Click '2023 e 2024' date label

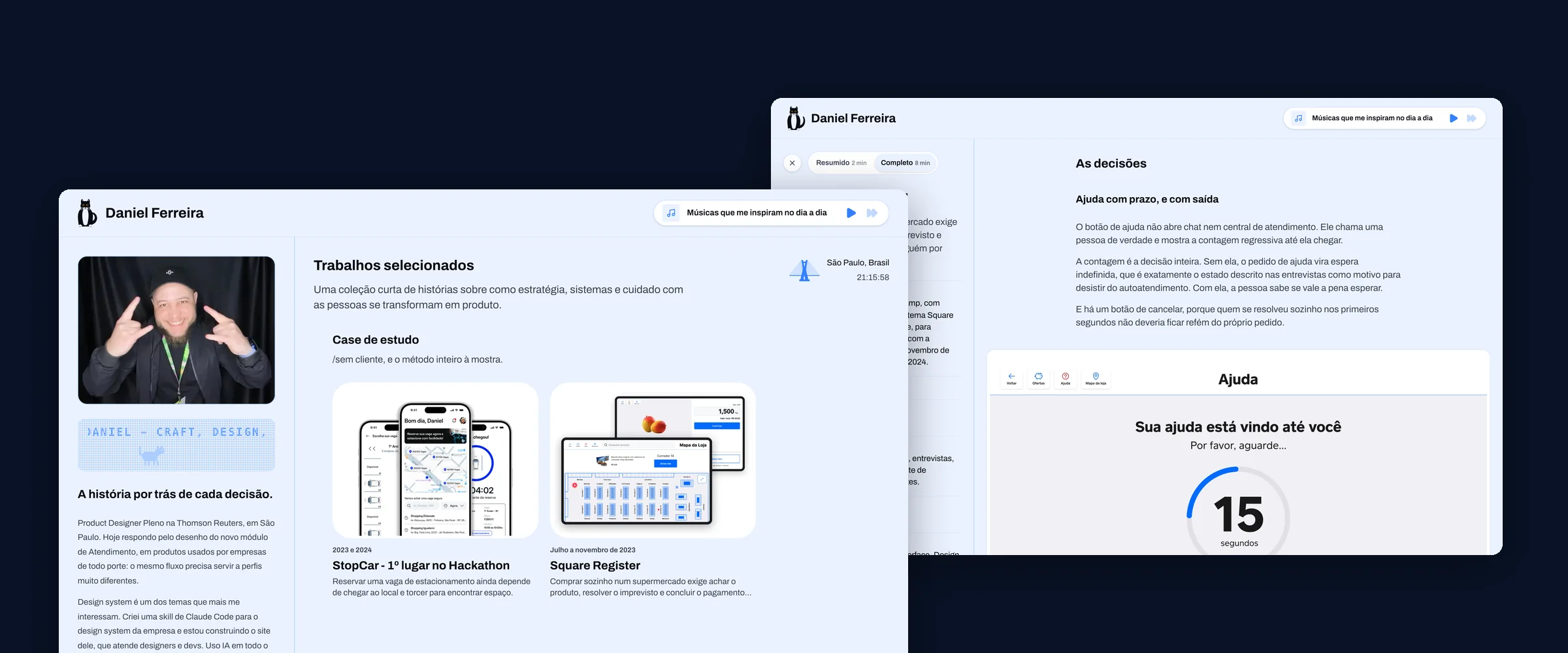[352, 550]
